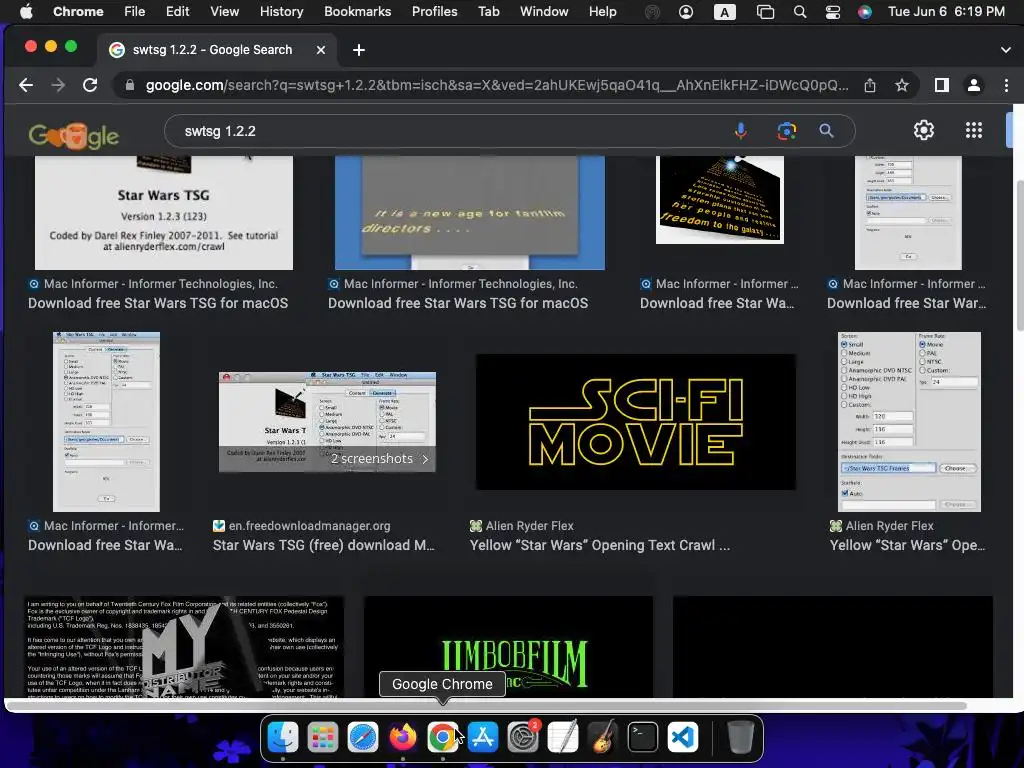The image size is (1024, 768).
Task: Open App Store from the Dock
Action: point(483,737)
